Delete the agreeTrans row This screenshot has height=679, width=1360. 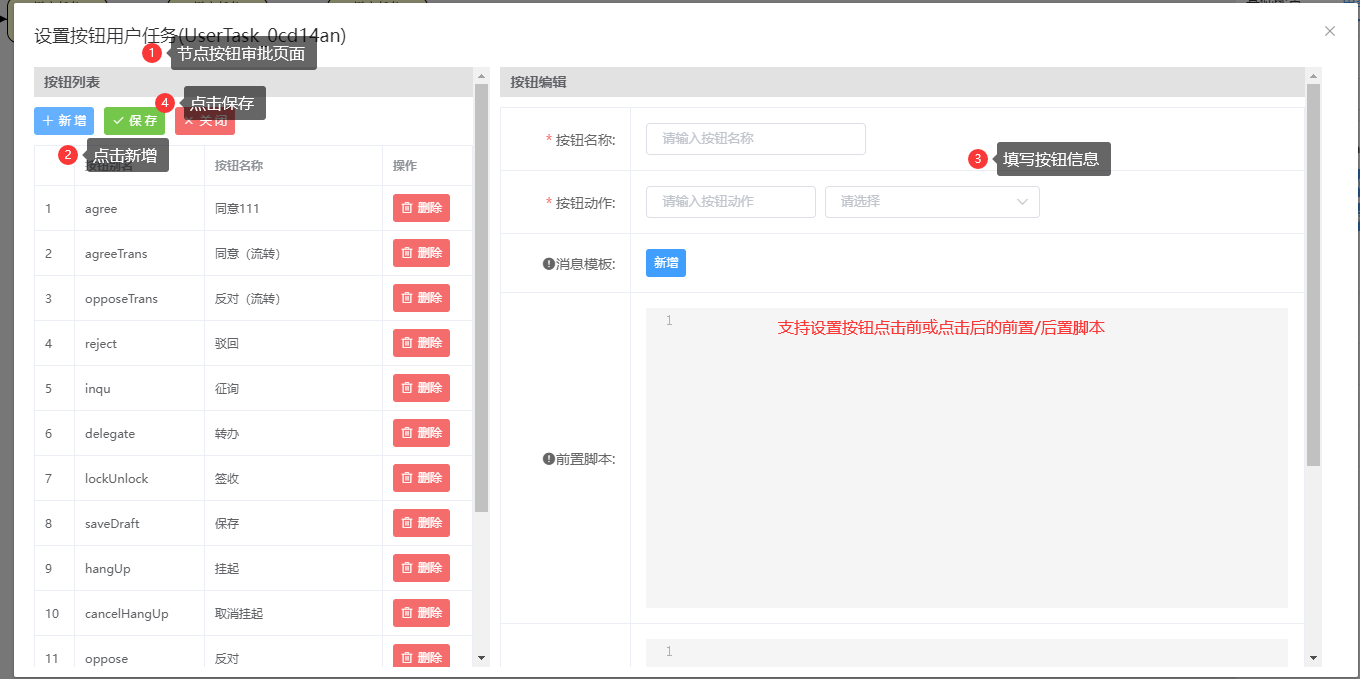(421, 253)
